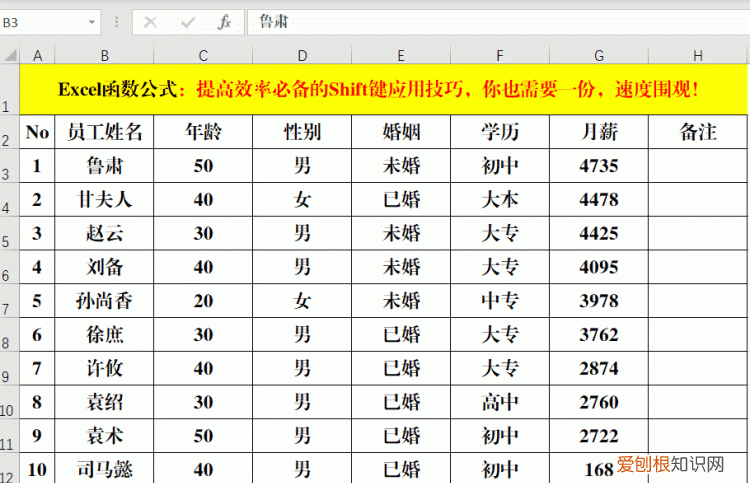Click the 年龄 header cell
The image size is (750, 483).
[203, 132]
